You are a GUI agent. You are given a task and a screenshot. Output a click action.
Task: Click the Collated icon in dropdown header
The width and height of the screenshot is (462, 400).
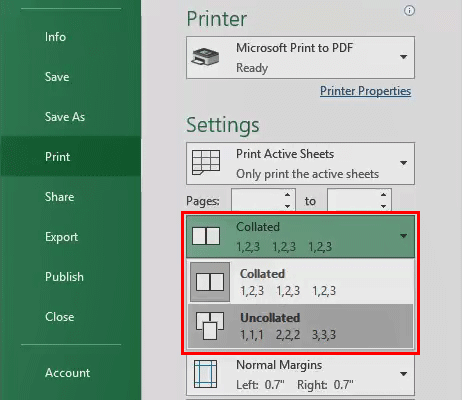(206, 236)
